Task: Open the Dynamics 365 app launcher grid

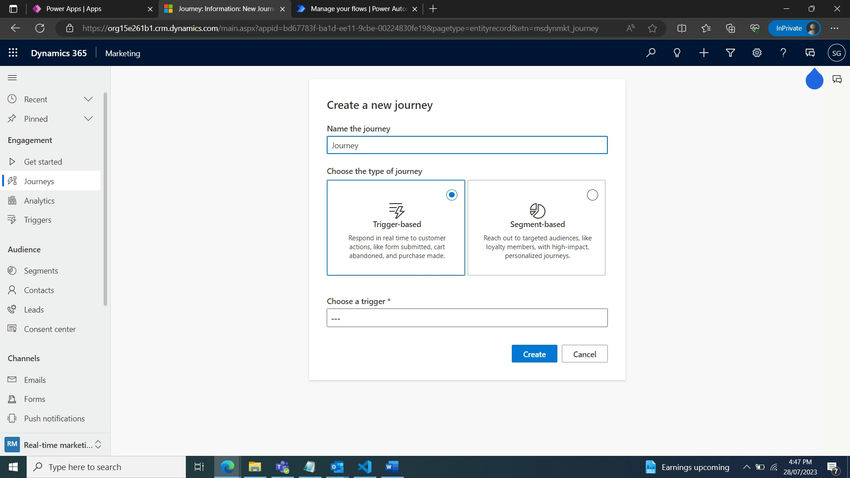Action: tap(13, 53)
